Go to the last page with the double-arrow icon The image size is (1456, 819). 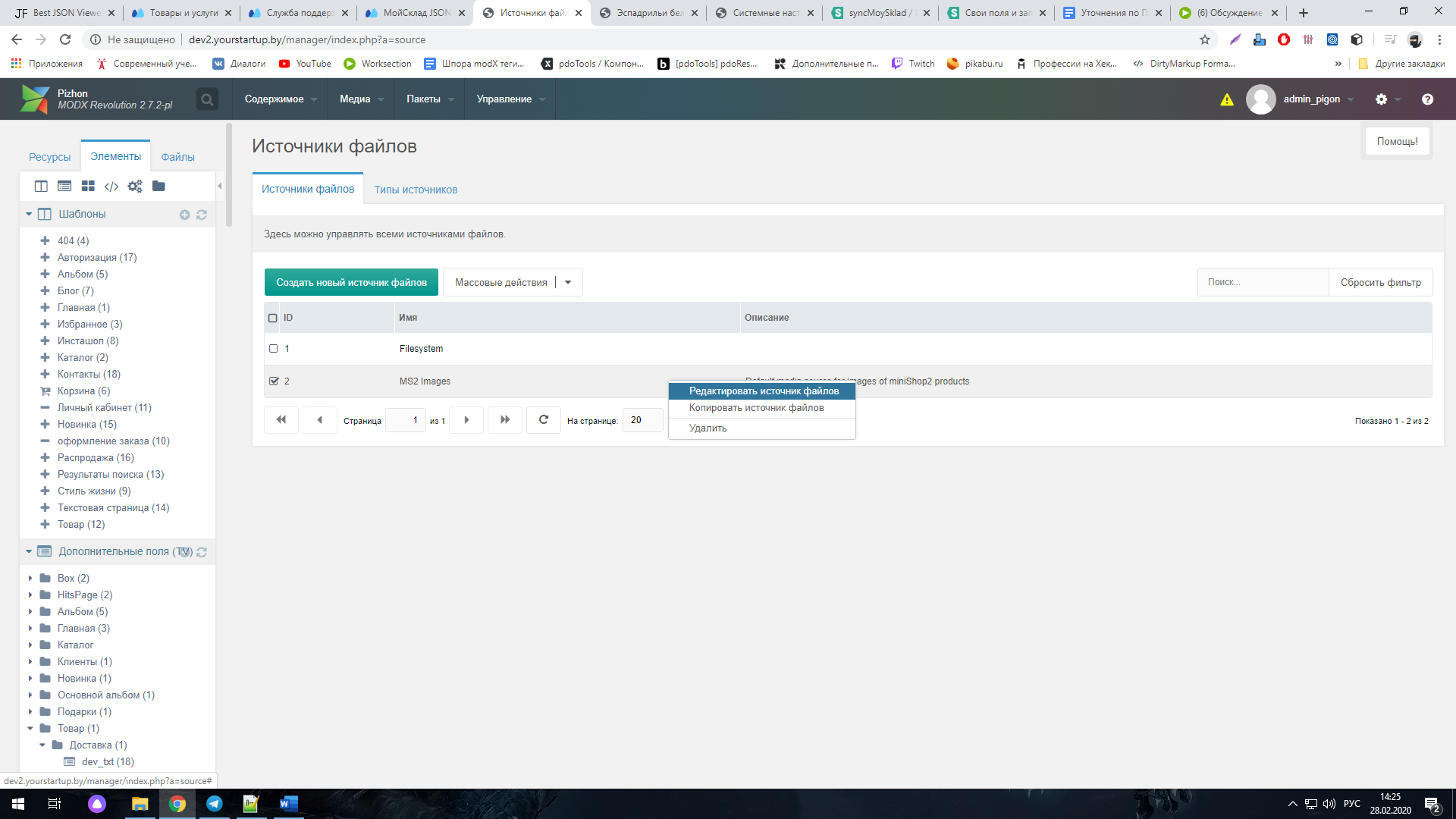pos(505,419)
